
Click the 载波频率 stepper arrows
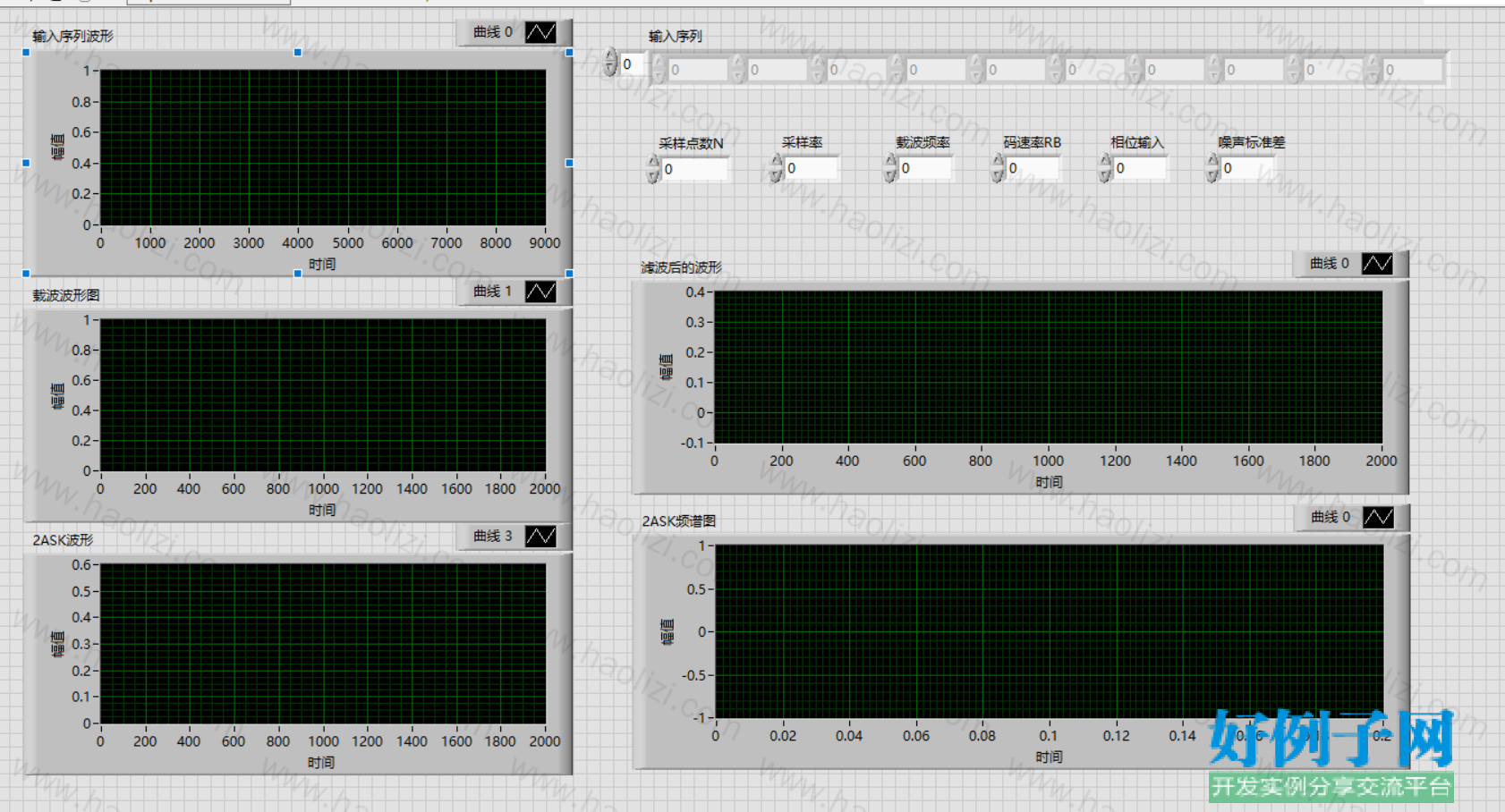890,168
